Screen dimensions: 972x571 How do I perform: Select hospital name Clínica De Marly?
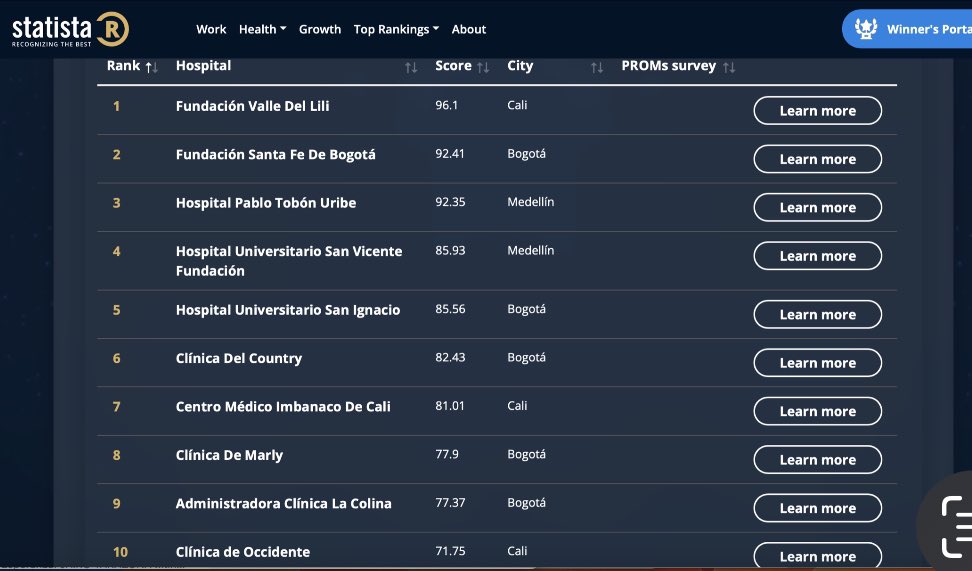coord(229,455)
